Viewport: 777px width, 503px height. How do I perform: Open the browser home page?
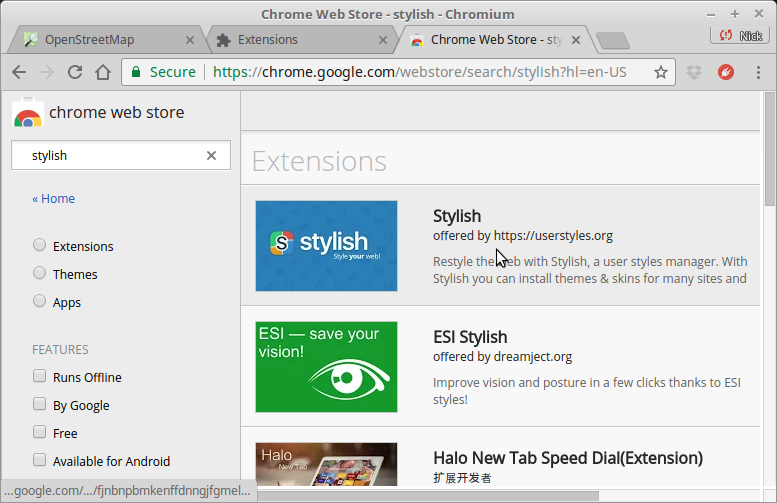coord(103,72)
